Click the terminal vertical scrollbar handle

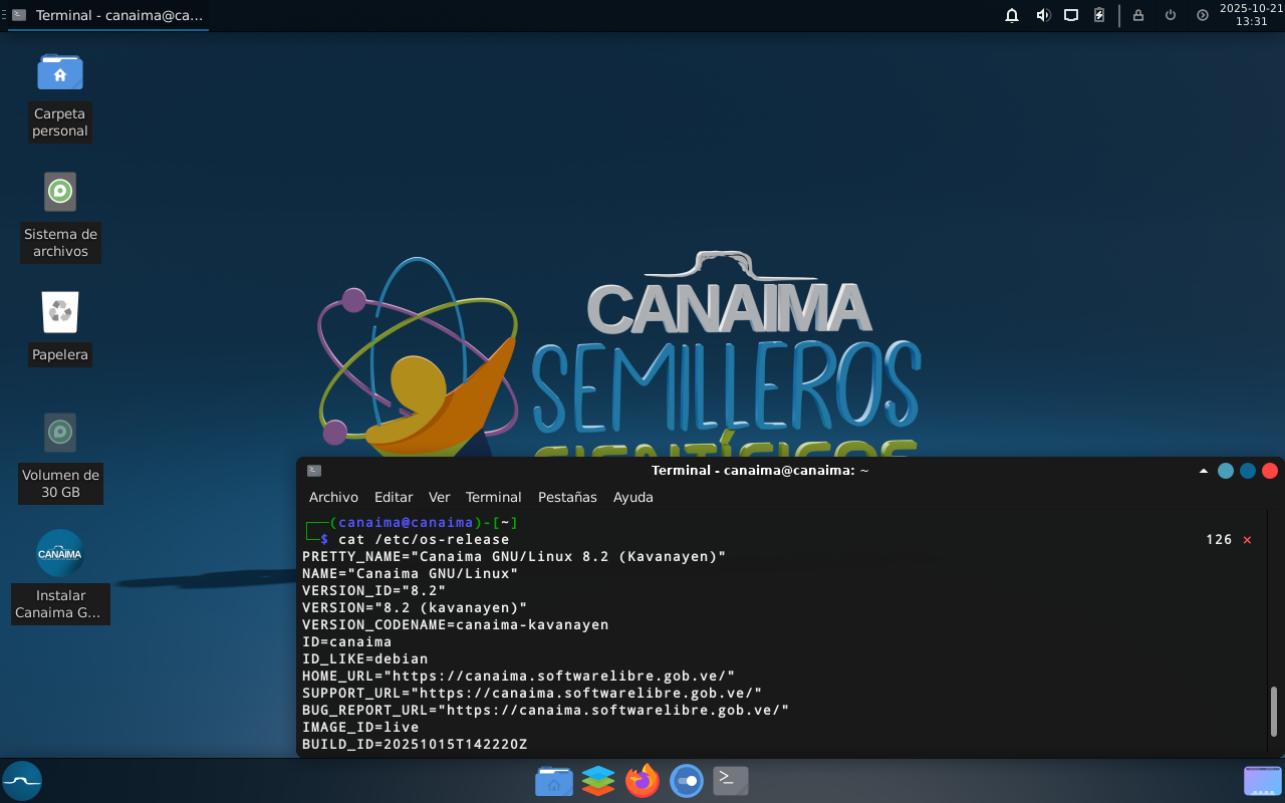(1273, 711)
